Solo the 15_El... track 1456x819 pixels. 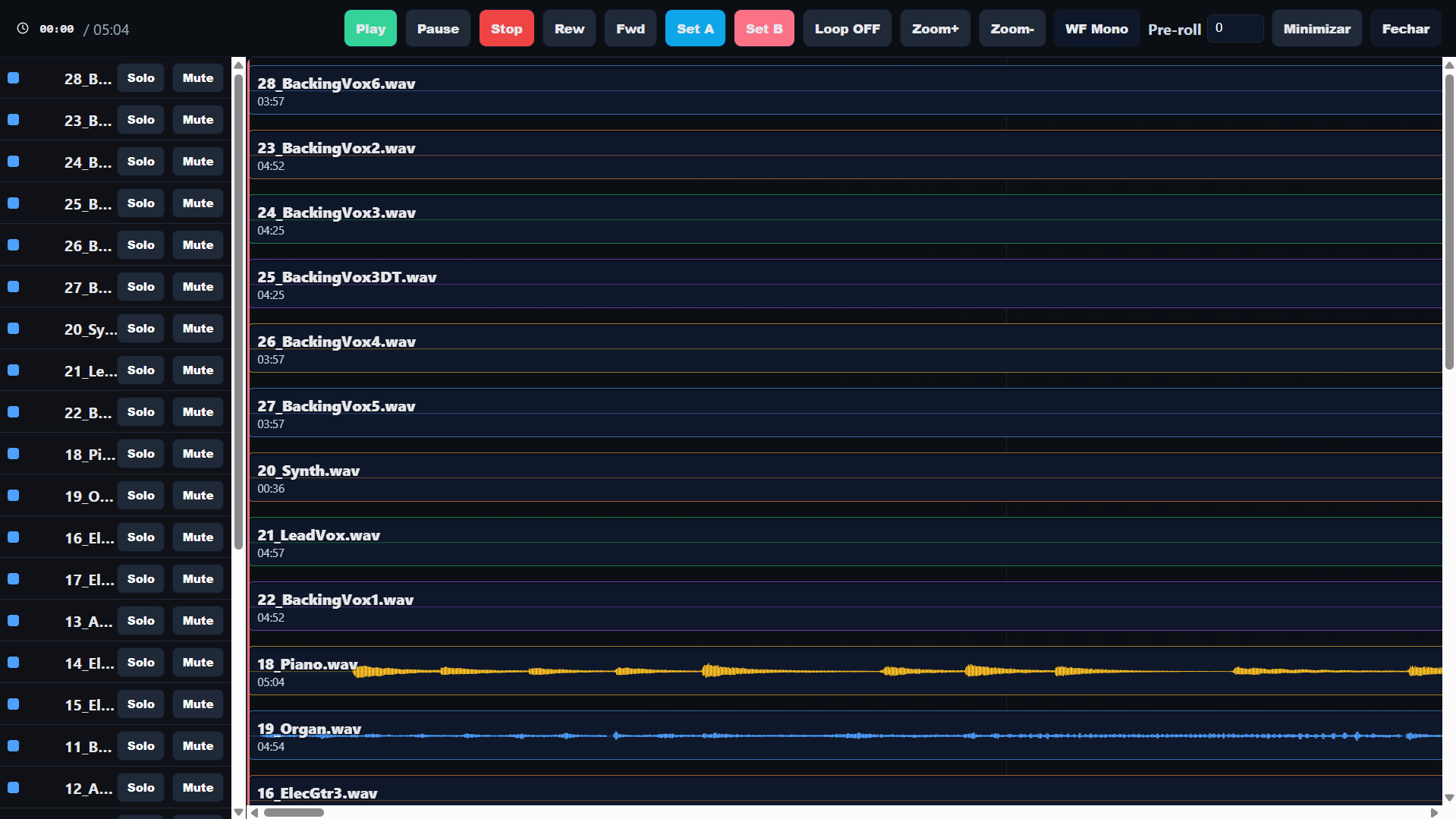141,704
